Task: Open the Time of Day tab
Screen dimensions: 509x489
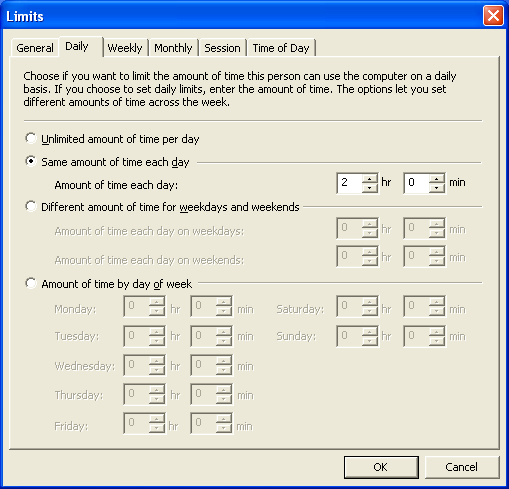Action: pos(281,48)
